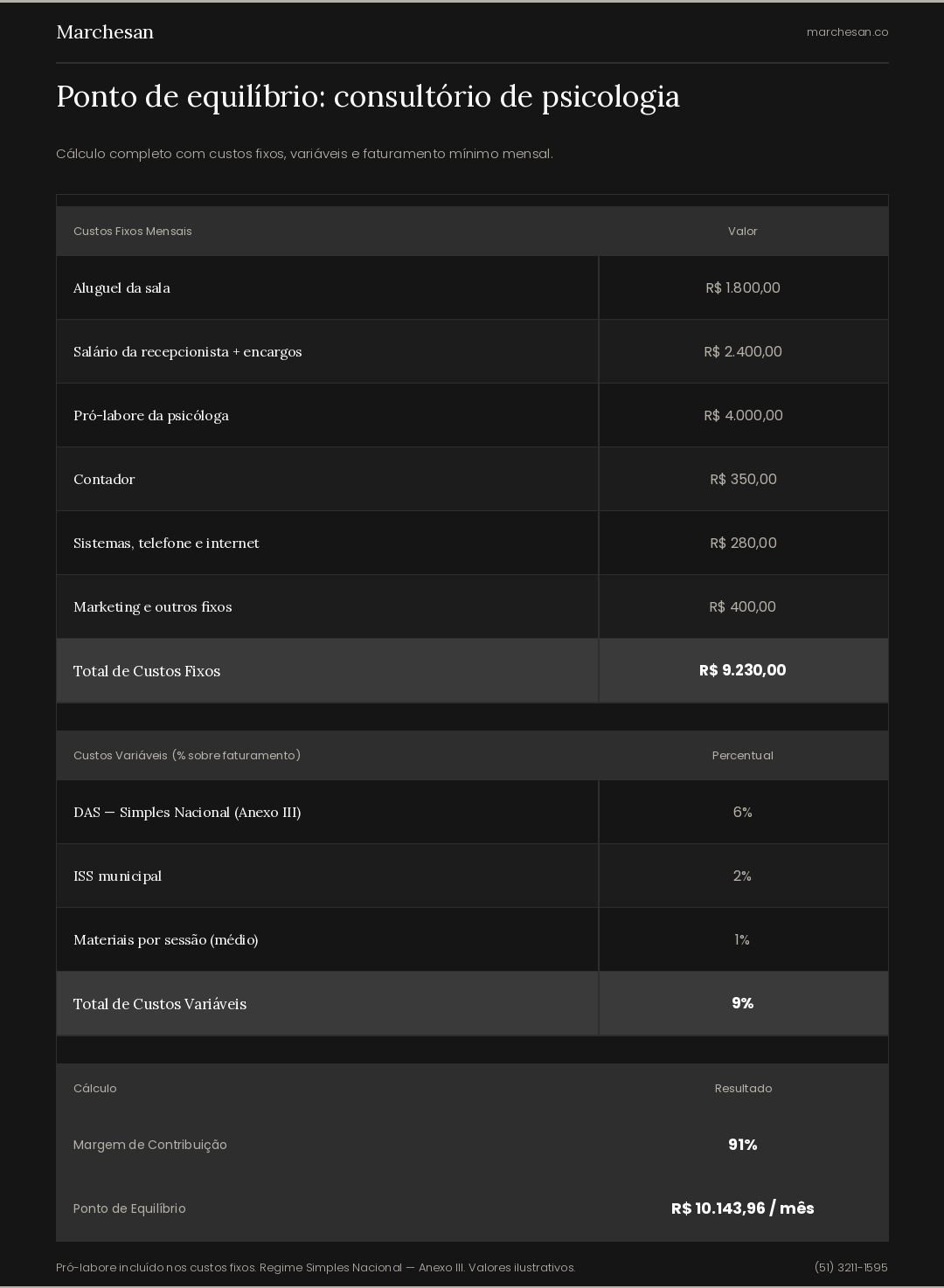Viewport: 944px width, 1288px height.
Task: Select Materiais por sessão row
Action: tap(472, 939)
